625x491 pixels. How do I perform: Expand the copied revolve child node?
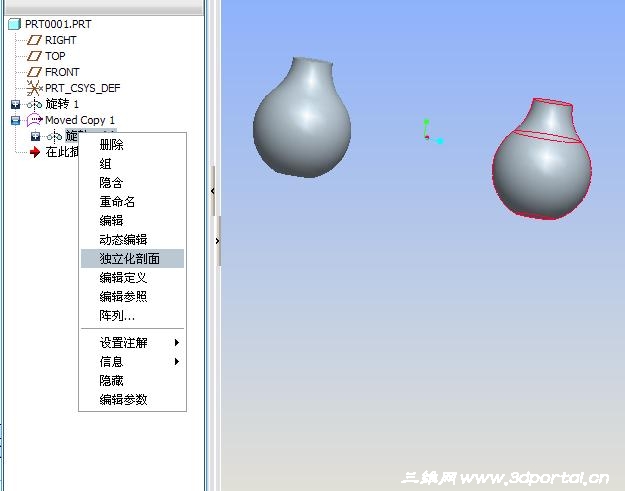pyautogui.click(x=35, y=136)
